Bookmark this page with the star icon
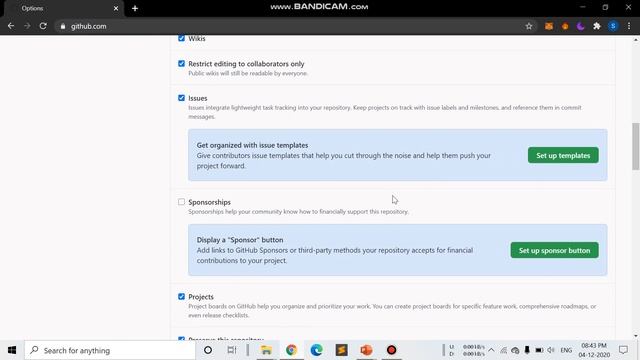The image size is (640, 360). [529, 26]
